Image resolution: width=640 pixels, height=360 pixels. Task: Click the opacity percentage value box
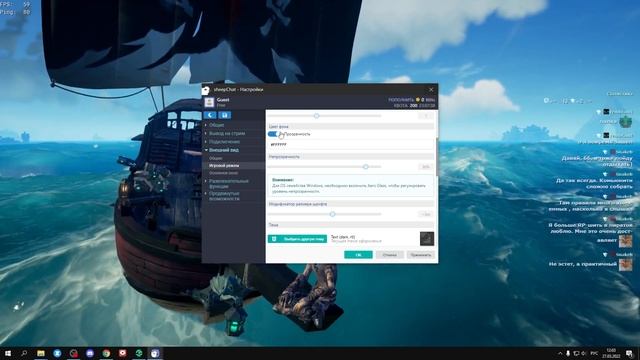pos(426,167)
